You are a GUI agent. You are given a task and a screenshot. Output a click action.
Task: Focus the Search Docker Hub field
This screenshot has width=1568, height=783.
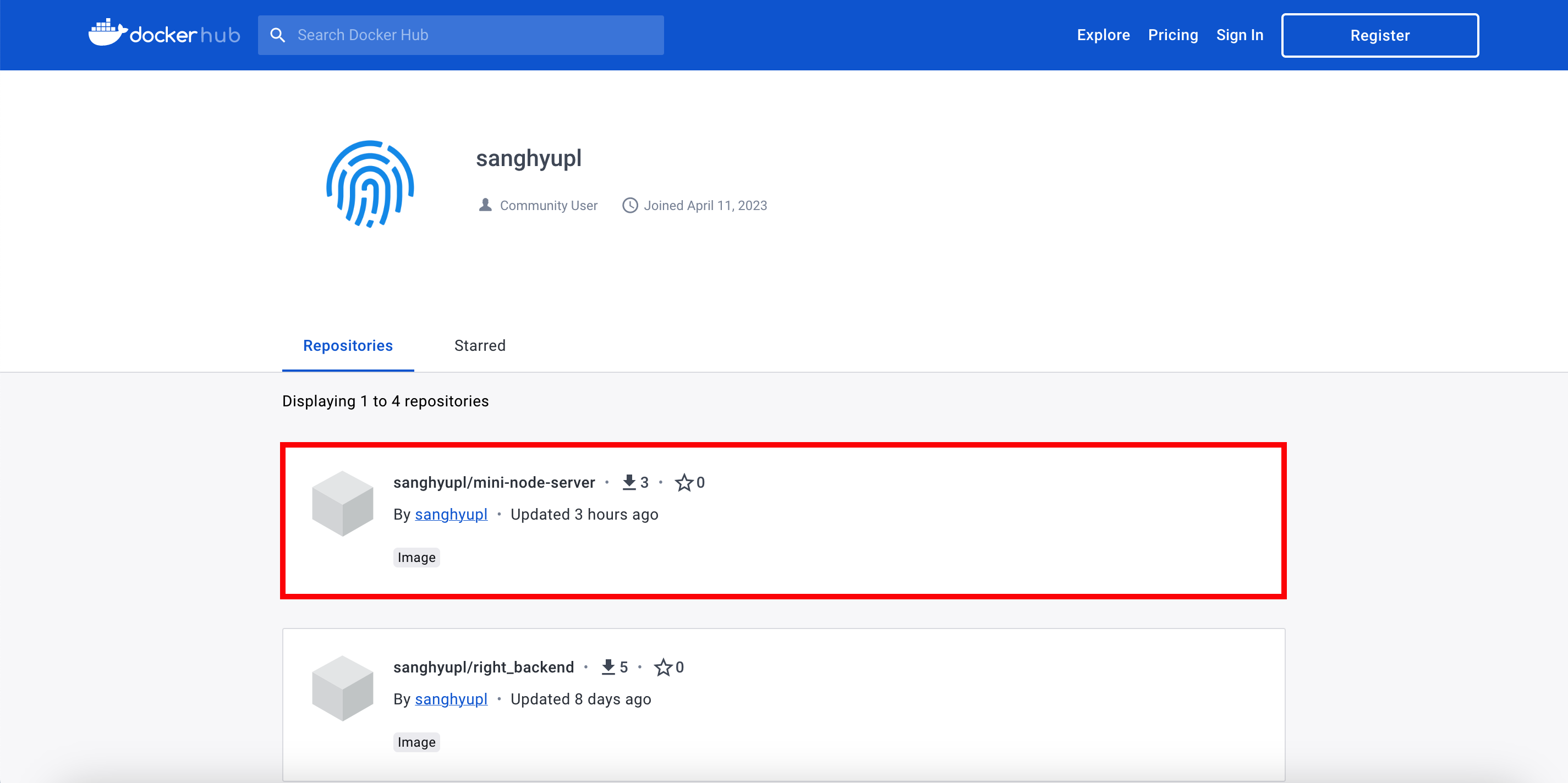(x=461, y=35)
